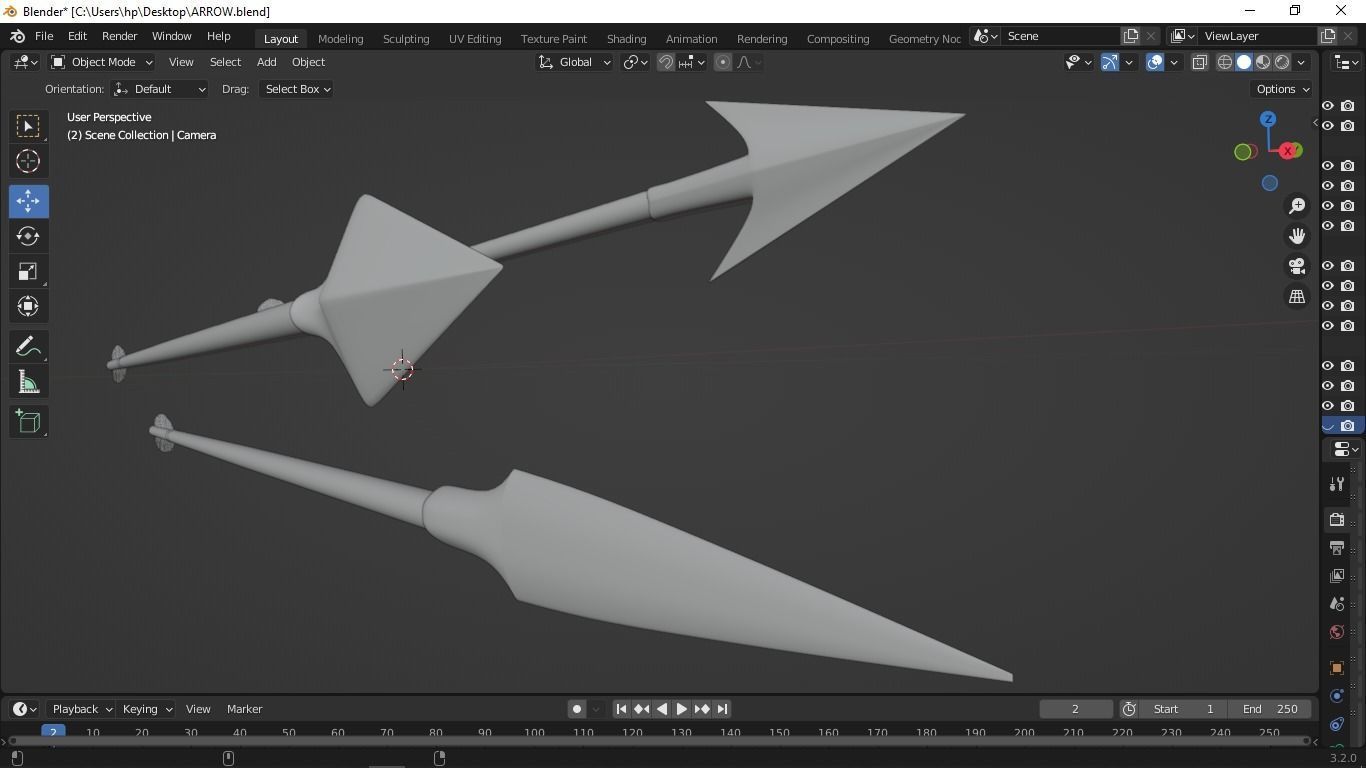Toggle the viewport camera view icon
Screen dimensions: 1366x768
1296,266
